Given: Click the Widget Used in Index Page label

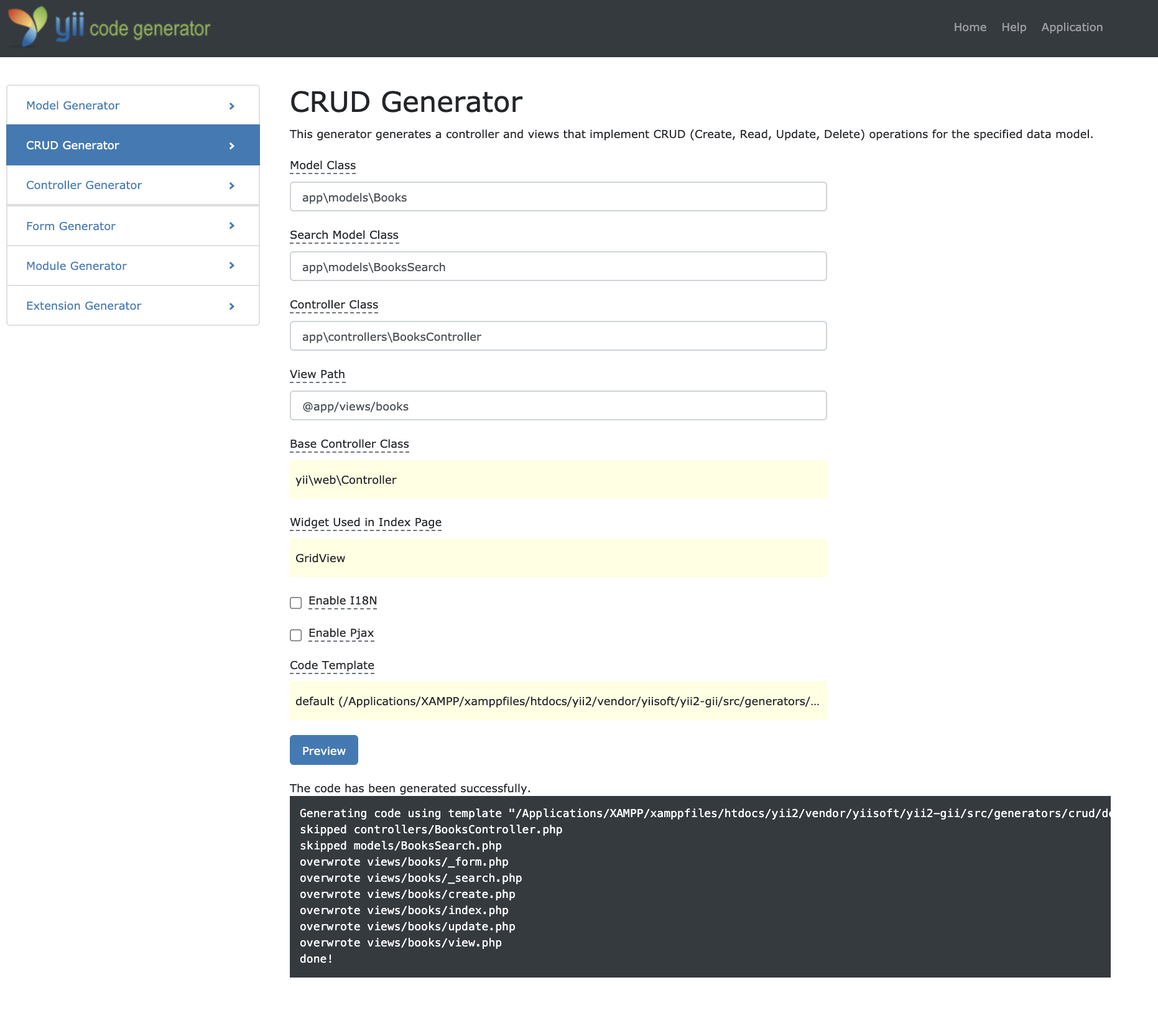Looking at the screenshot, I should [366, 522].
